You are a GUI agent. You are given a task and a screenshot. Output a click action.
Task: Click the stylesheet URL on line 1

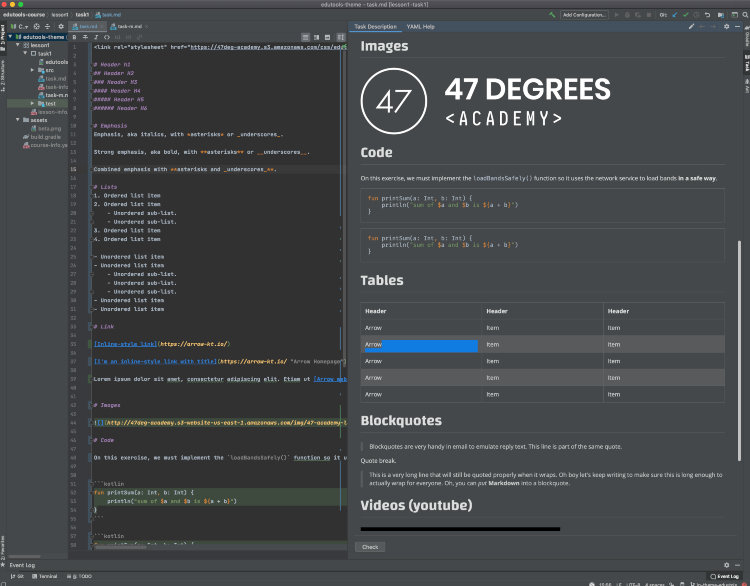pos(268,47)
